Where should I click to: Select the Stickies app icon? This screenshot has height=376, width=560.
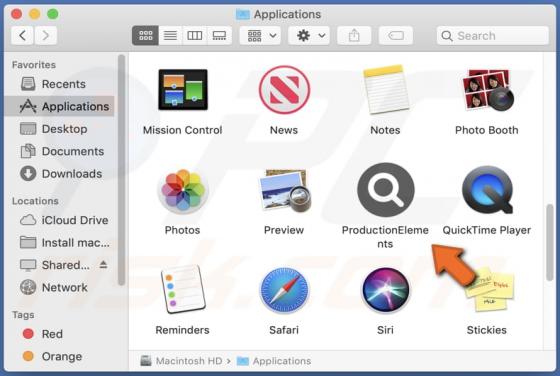[x=490, y=291]
